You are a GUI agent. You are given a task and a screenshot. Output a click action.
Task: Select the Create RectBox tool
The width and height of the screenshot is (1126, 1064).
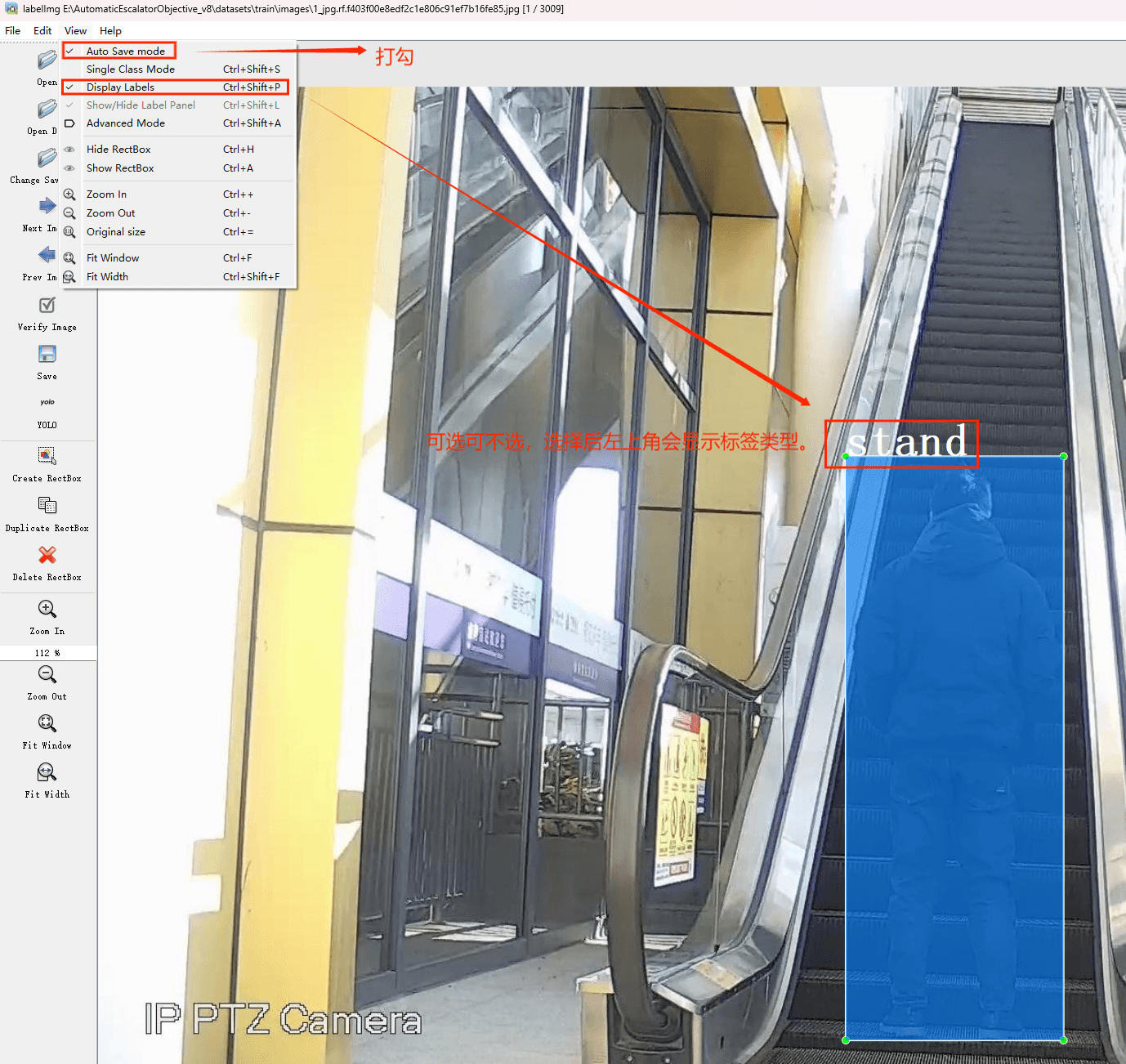tap(47, 456)
